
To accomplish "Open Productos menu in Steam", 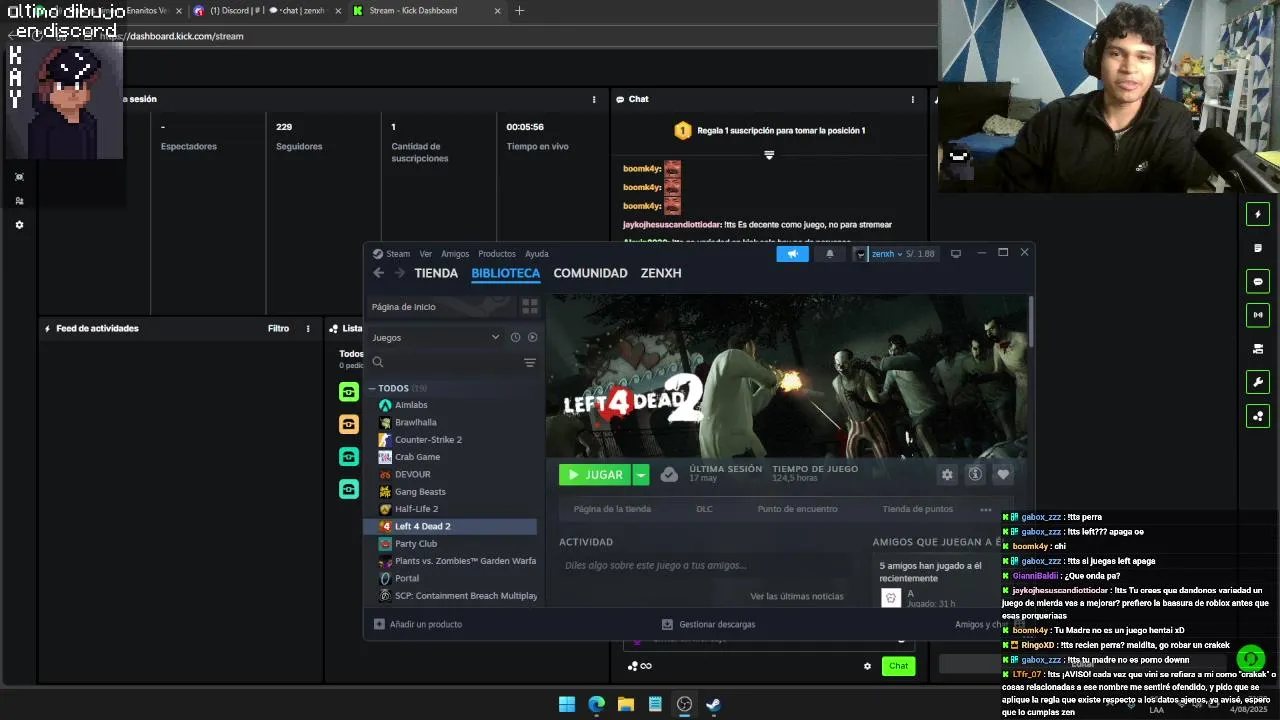I will (x=497, y=254).
